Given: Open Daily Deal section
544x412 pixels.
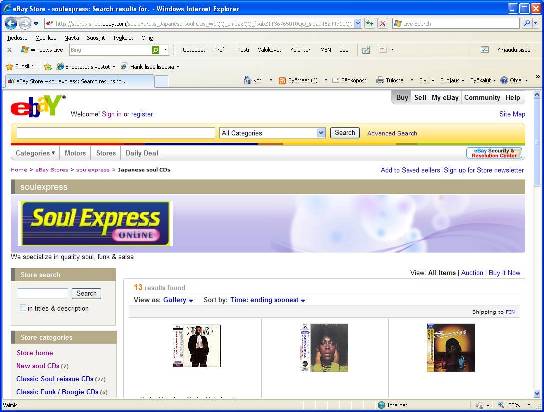Looking at the screenshot, I should click(x=142, y=153).
